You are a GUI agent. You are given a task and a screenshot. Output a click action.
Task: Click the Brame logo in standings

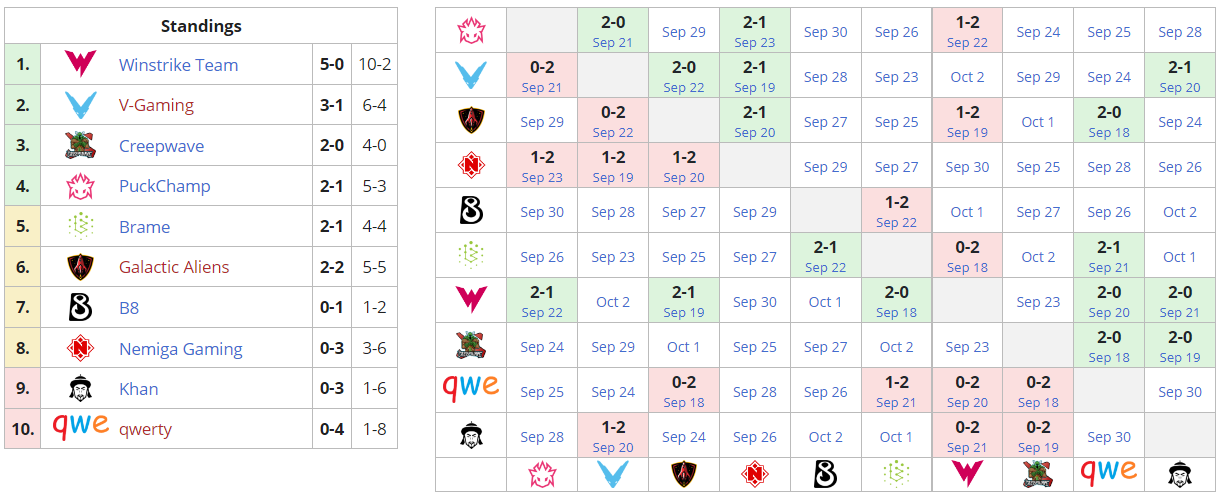click(x=80, y=227)
